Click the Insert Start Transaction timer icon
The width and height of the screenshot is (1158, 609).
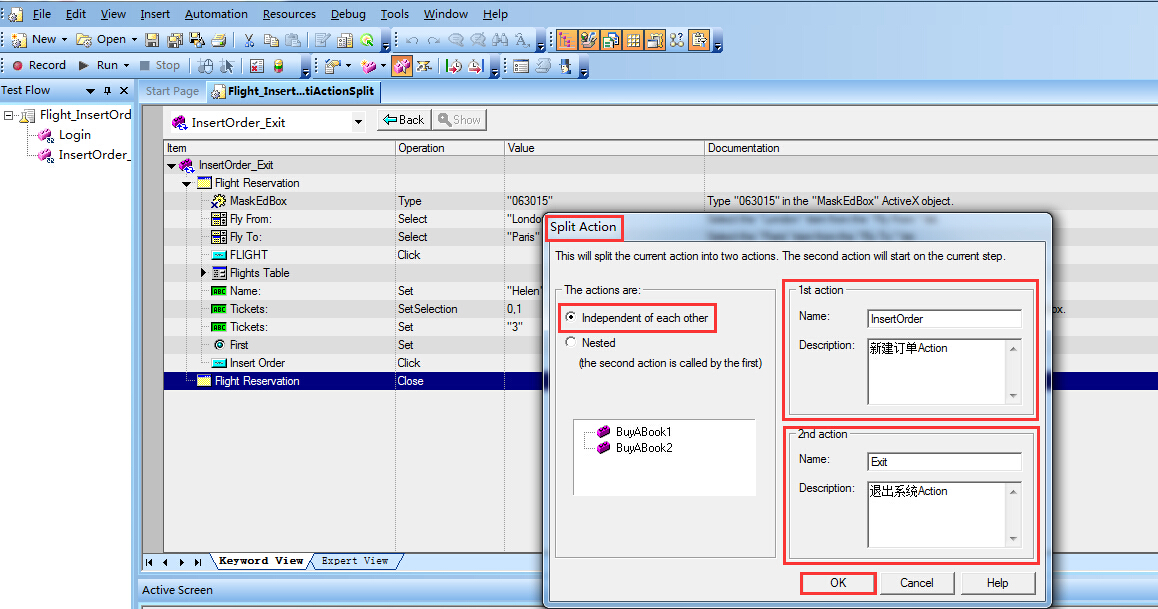(453, 66)
